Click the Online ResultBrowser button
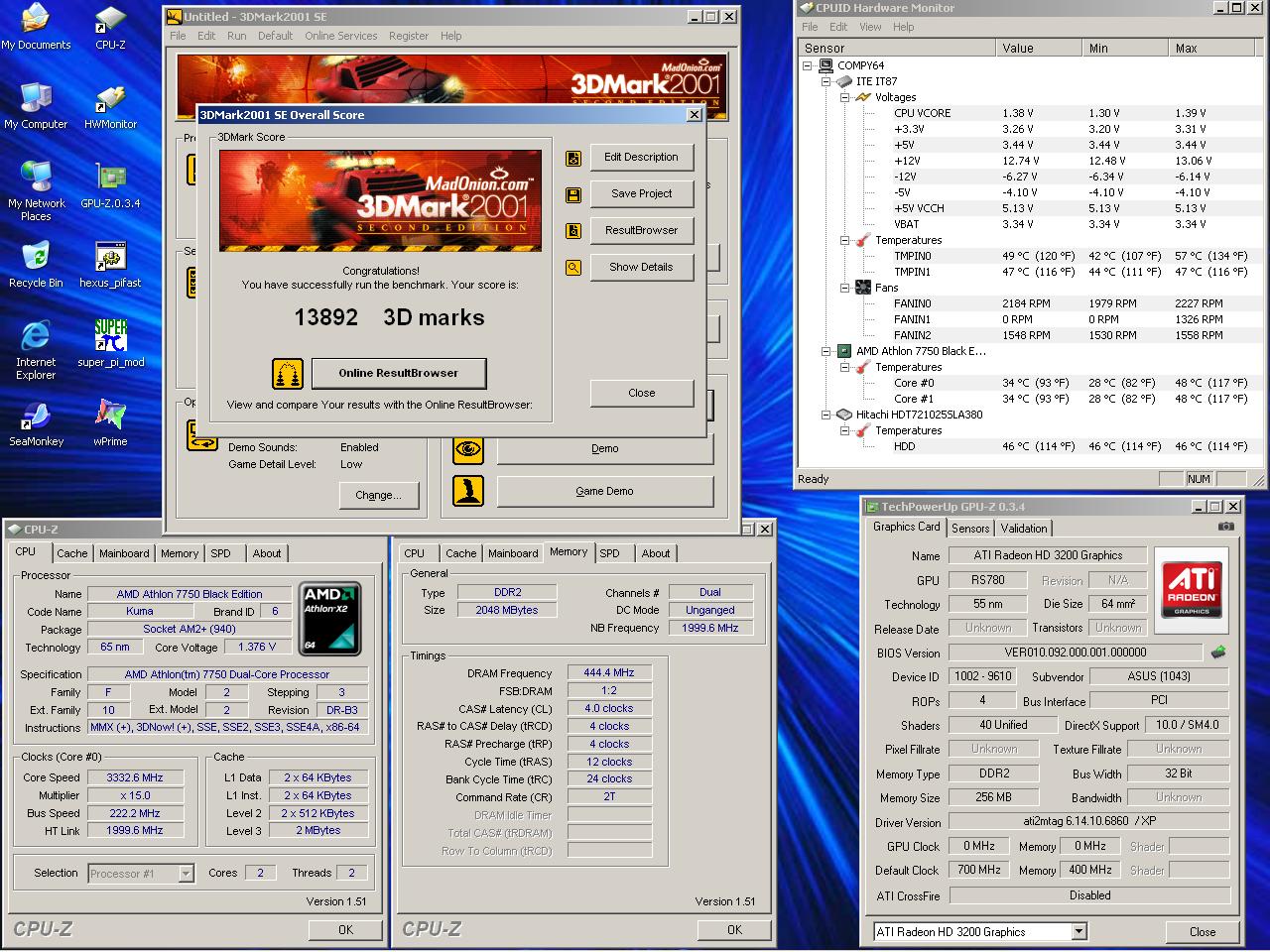 [399, 373]
